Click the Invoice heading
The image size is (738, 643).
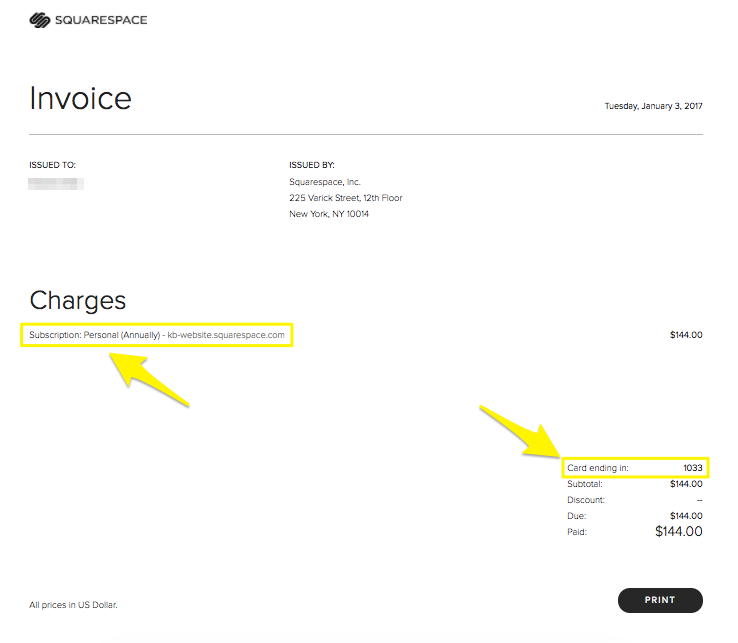point(80,99)
